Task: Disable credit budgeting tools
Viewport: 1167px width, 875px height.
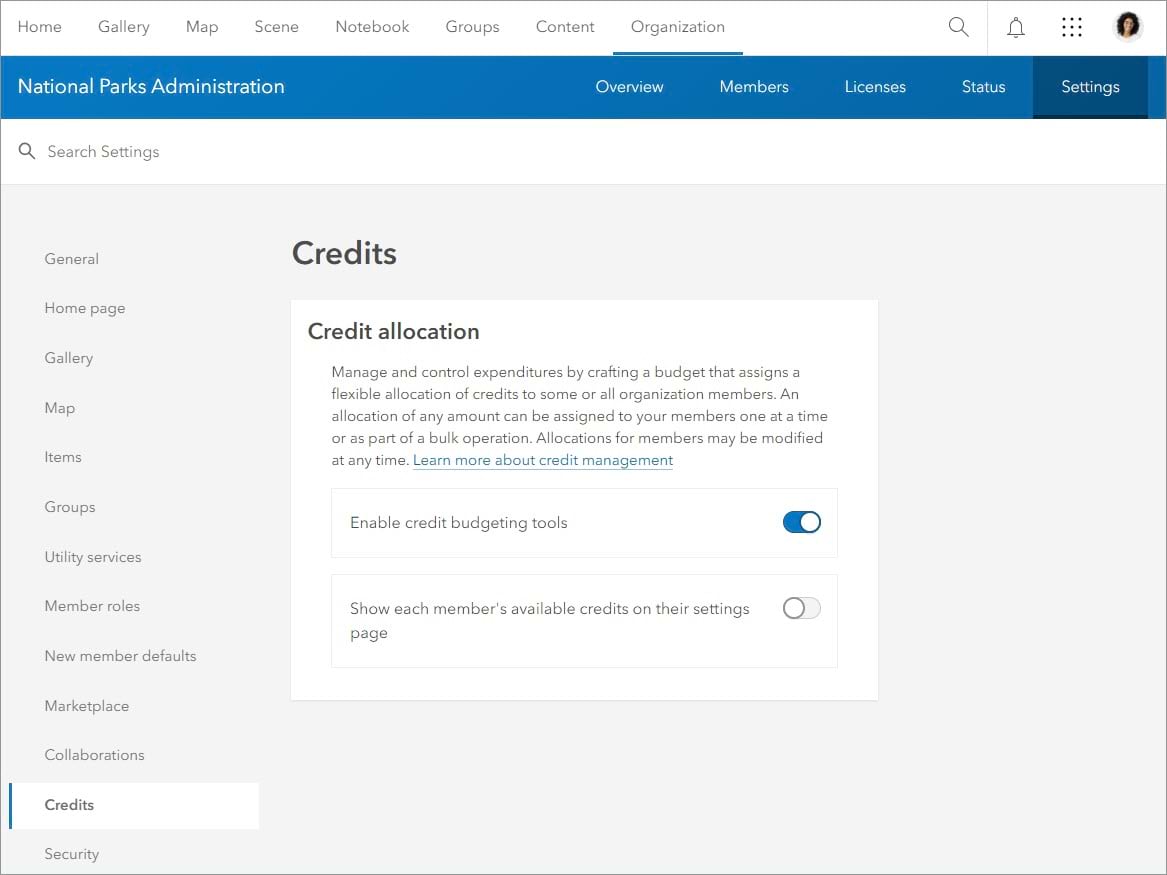Action: pos(801,522)
